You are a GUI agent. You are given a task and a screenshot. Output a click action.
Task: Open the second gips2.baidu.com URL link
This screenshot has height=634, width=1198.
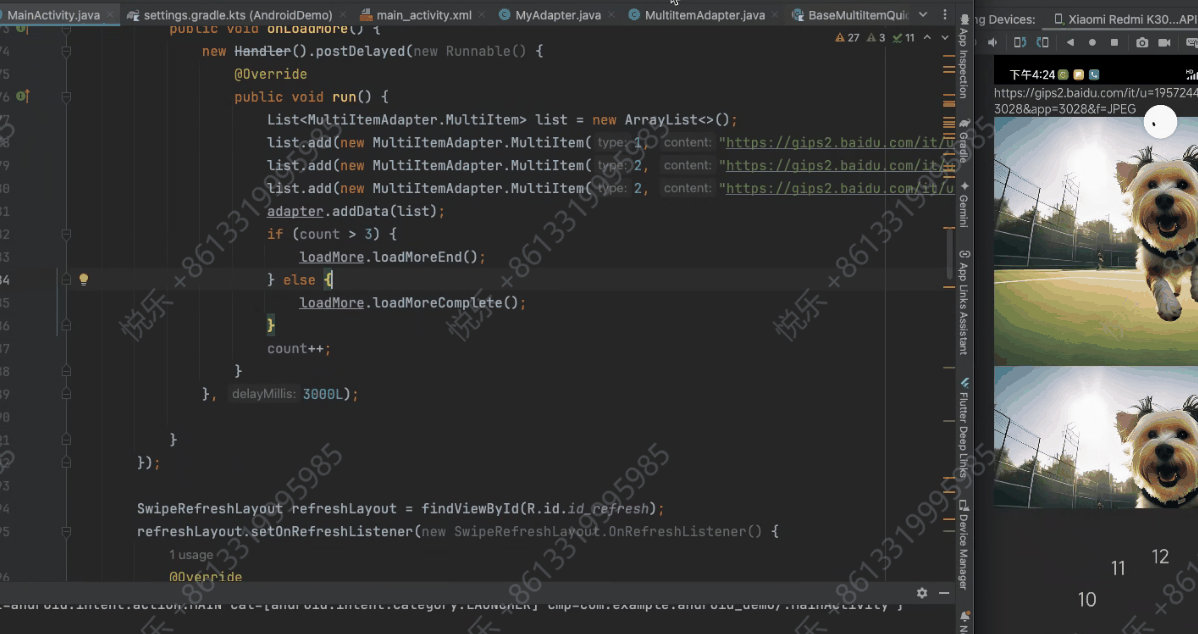840,166
